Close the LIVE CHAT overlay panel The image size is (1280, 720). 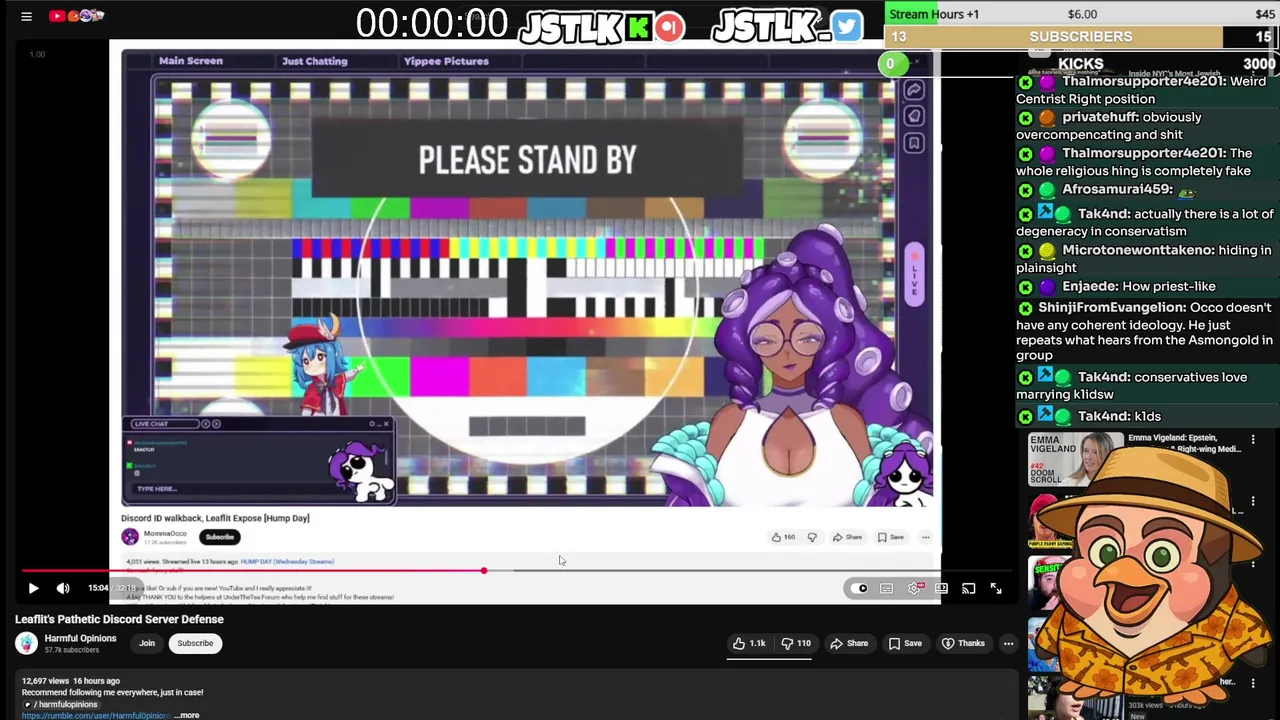point(386,424)
